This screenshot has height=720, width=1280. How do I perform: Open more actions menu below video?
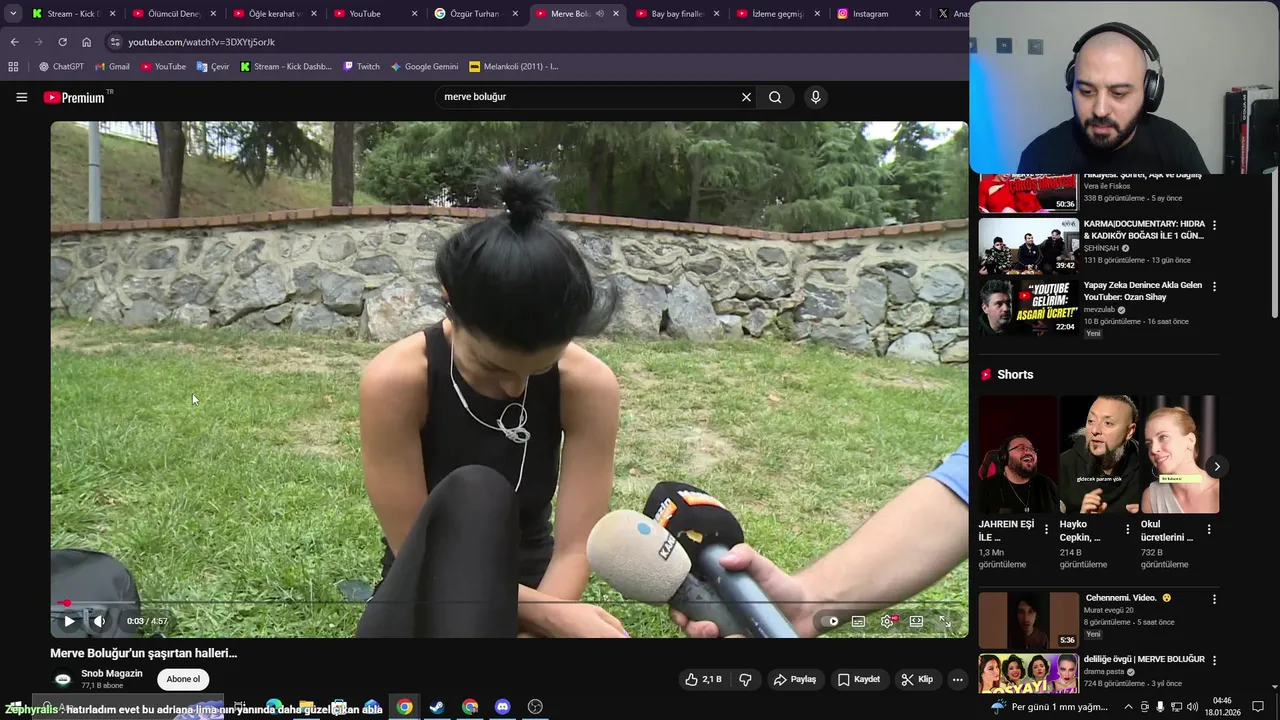coord(957,679)
